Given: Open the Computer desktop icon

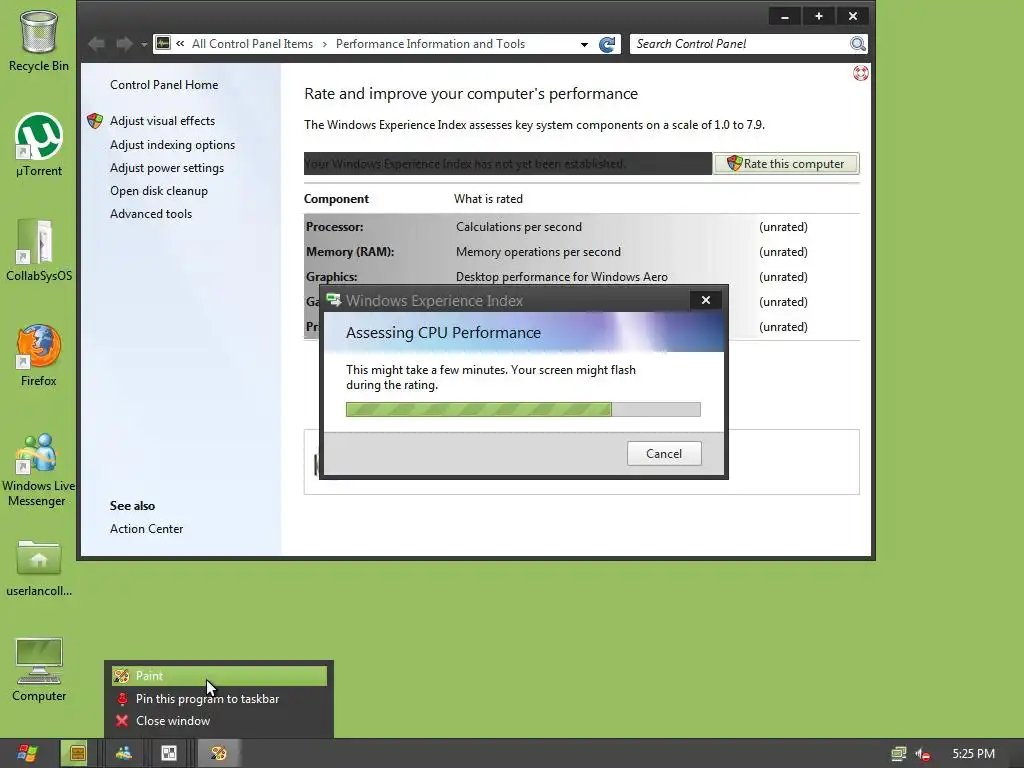Looking at the screenshot, I should click(39, 670).
